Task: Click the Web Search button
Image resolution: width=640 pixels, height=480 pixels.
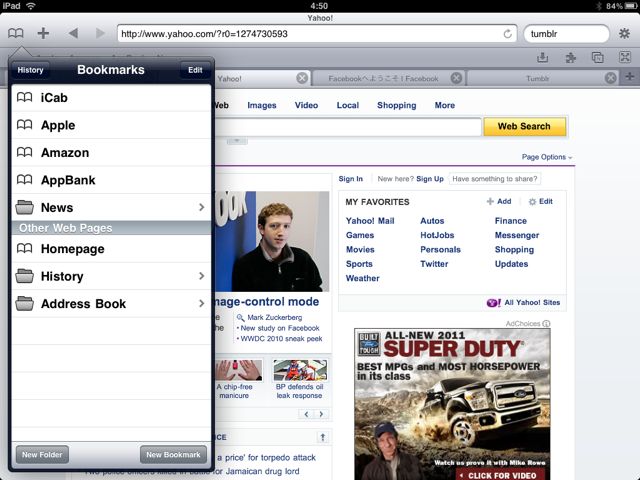Action: (x=524, y=126)
